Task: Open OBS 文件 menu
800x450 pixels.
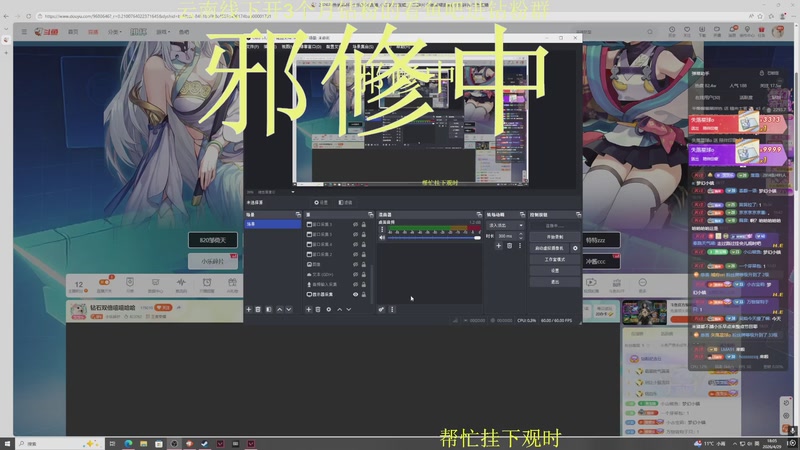Action: click(x=252, y=46)
